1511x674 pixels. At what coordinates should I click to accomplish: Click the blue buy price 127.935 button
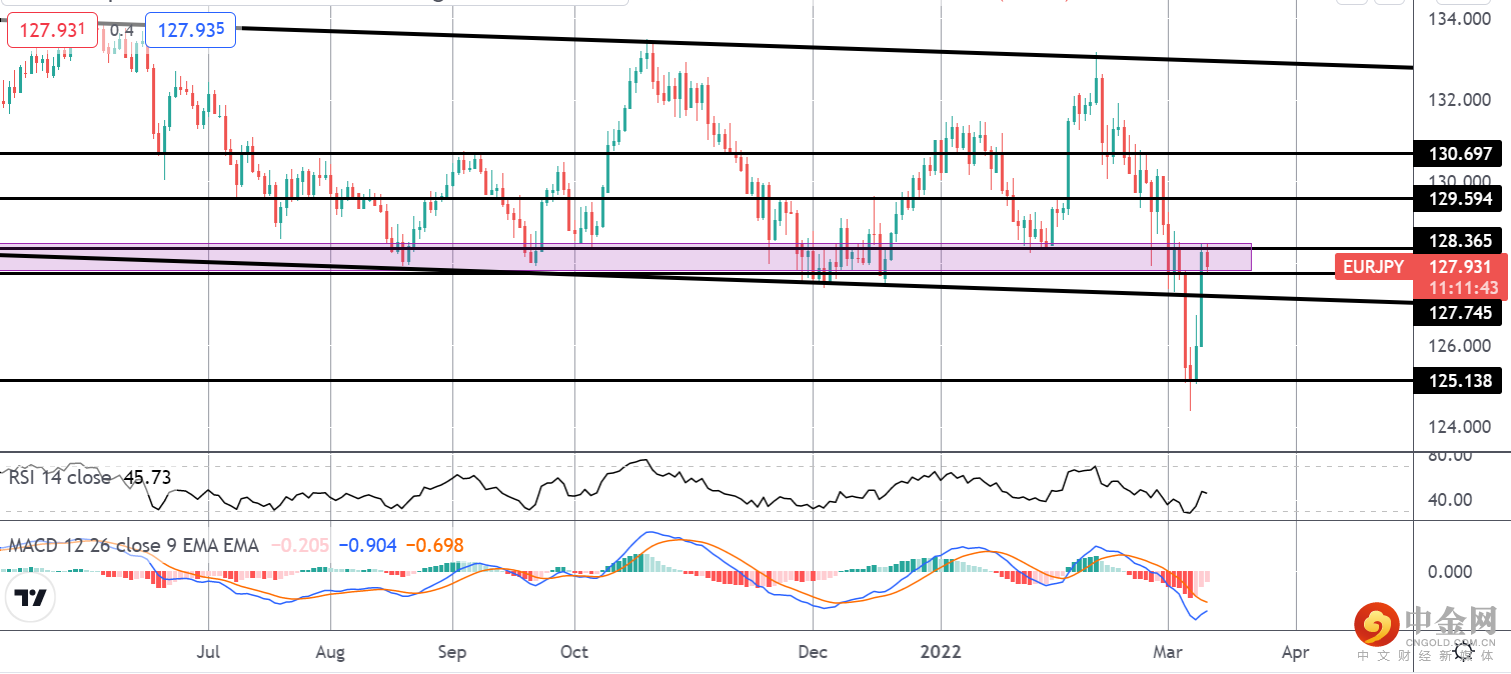click(x=191, y=30)
